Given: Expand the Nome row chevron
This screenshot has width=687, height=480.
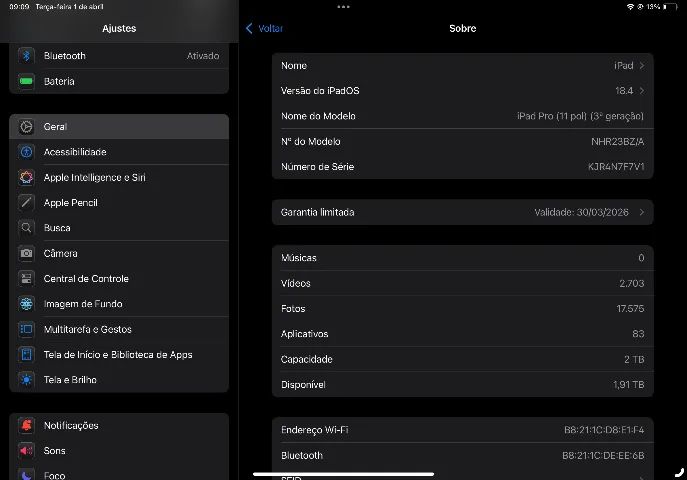Looking at the screenshot, I should pos(642,66).
